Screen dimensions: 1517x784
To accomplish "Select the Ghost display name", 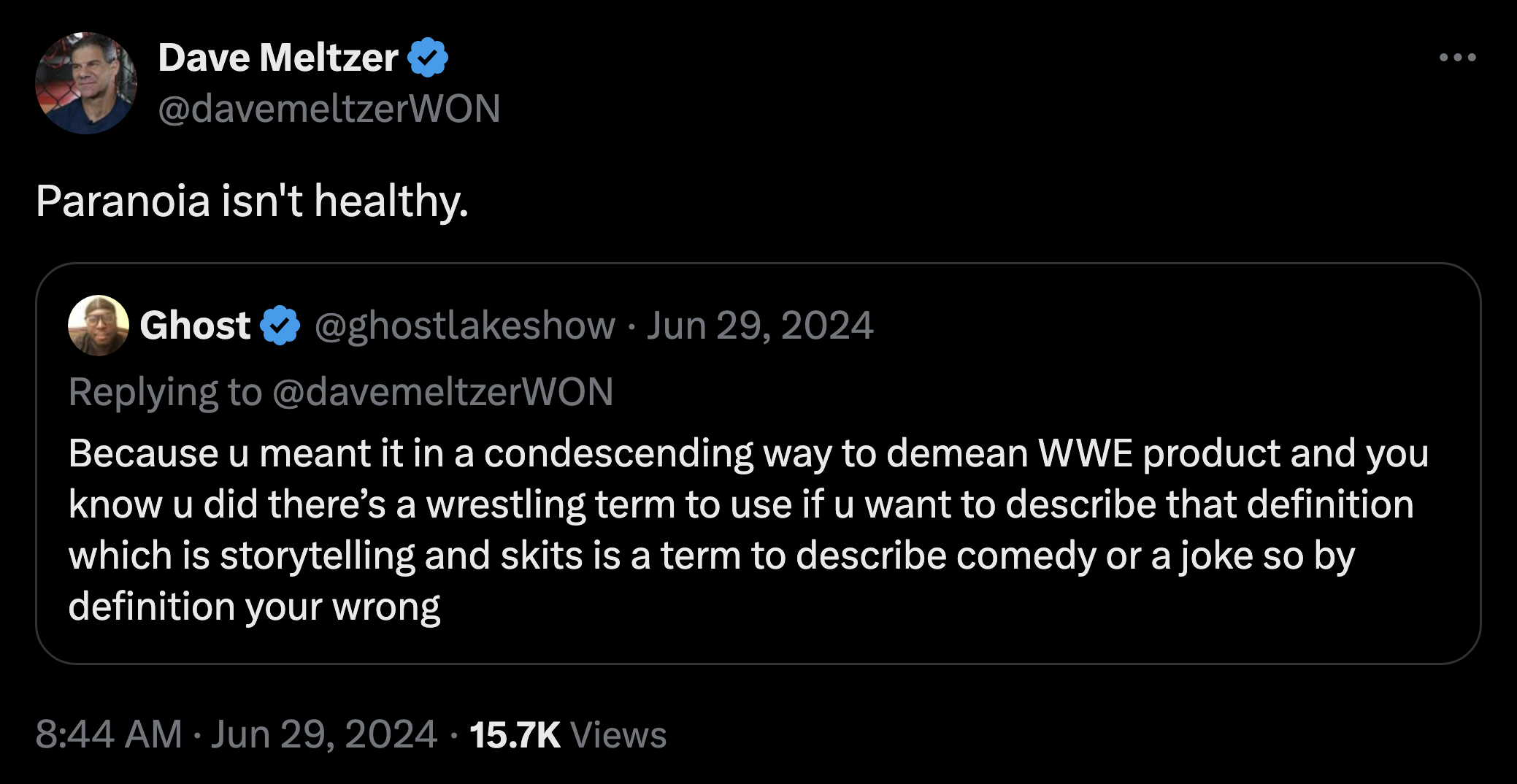I will [x=195, y=326].
